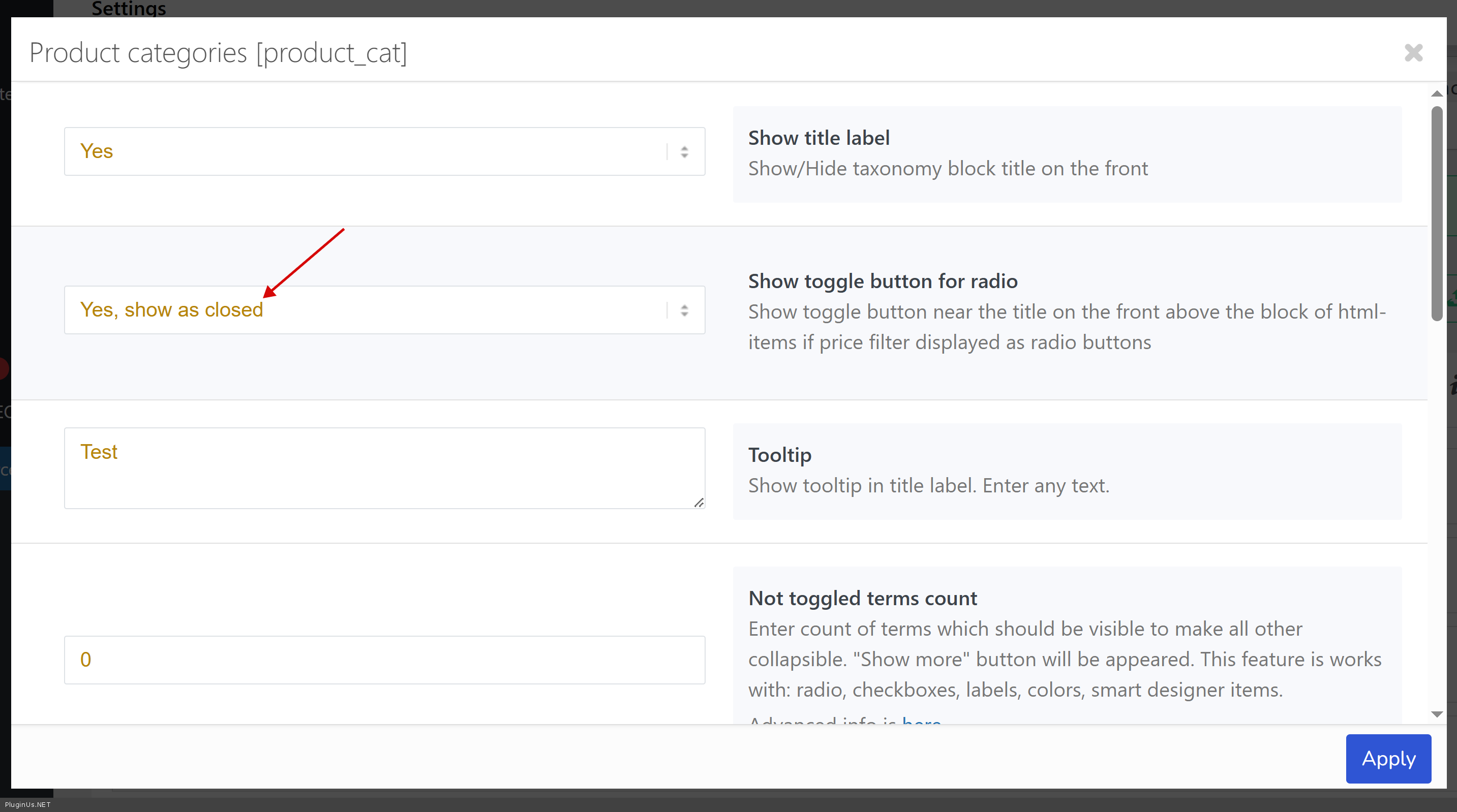1457x812 pixels.
Task: Click the Tooltip textarea resize handle
Action: 699,503
